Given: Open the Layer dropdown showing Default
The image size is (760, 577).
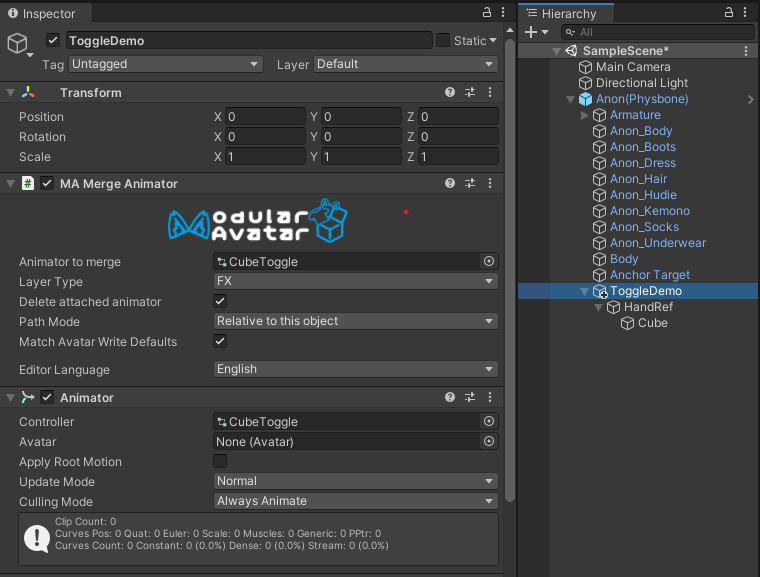Looking at the screenshot, I should pos(406,64).
